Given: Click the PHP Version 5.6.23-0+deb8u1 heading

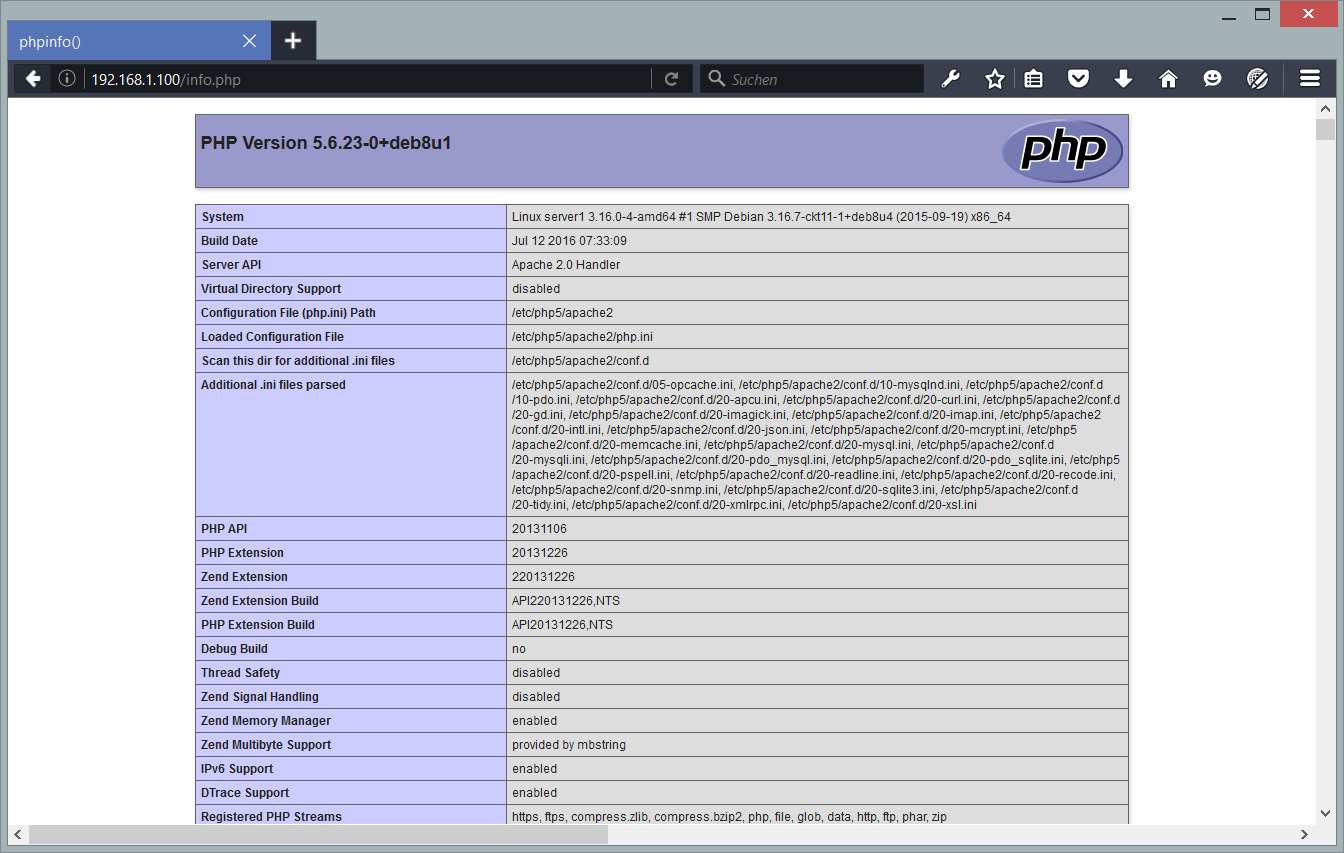Looking at the screenshot, I should tap(326, 143).
